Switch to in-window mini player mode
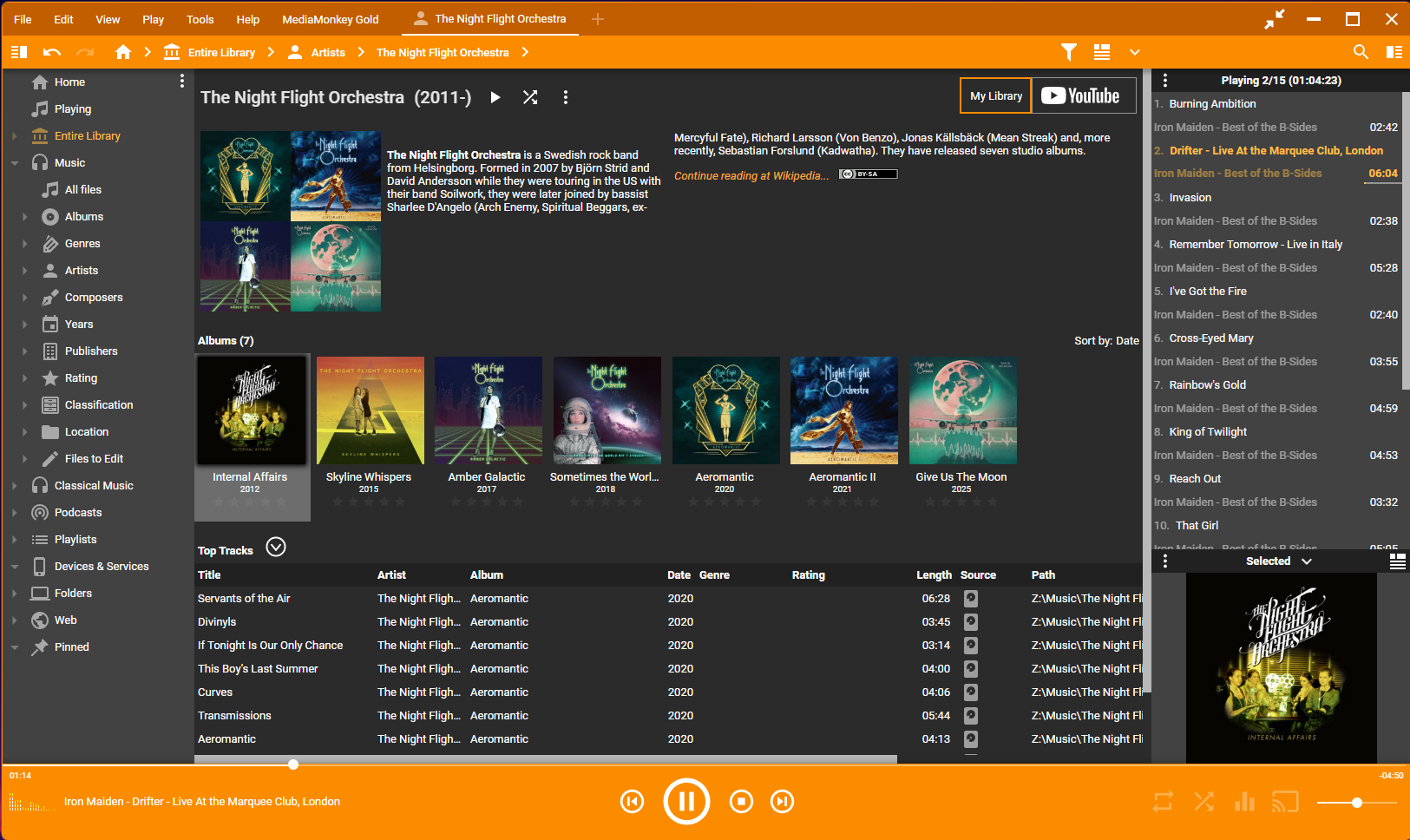The height and width of the screenshot is (840, 1410). pos(1275,19)
